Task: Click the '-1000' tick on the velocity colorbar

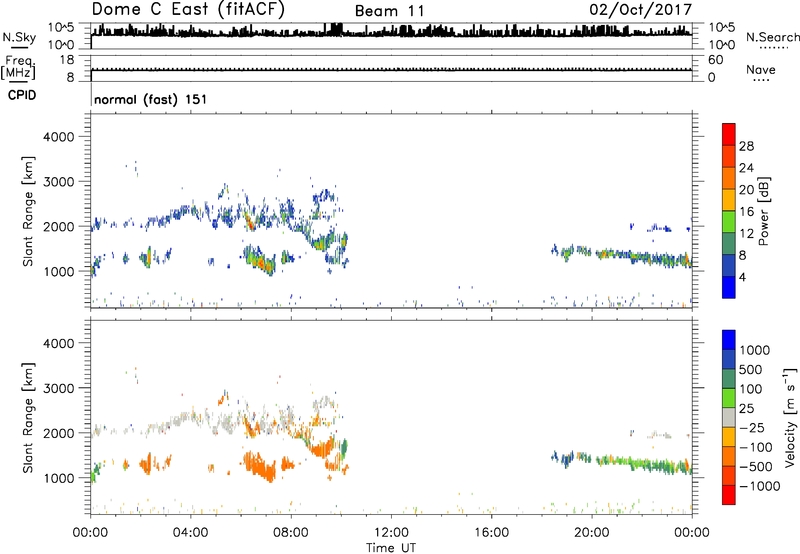Action: [760, 486]
